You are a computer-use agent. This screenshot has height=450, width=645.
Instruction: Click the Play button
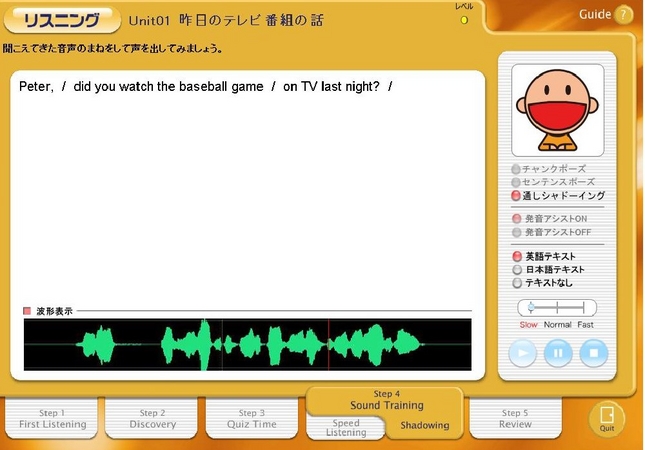[x=523, y=353]
